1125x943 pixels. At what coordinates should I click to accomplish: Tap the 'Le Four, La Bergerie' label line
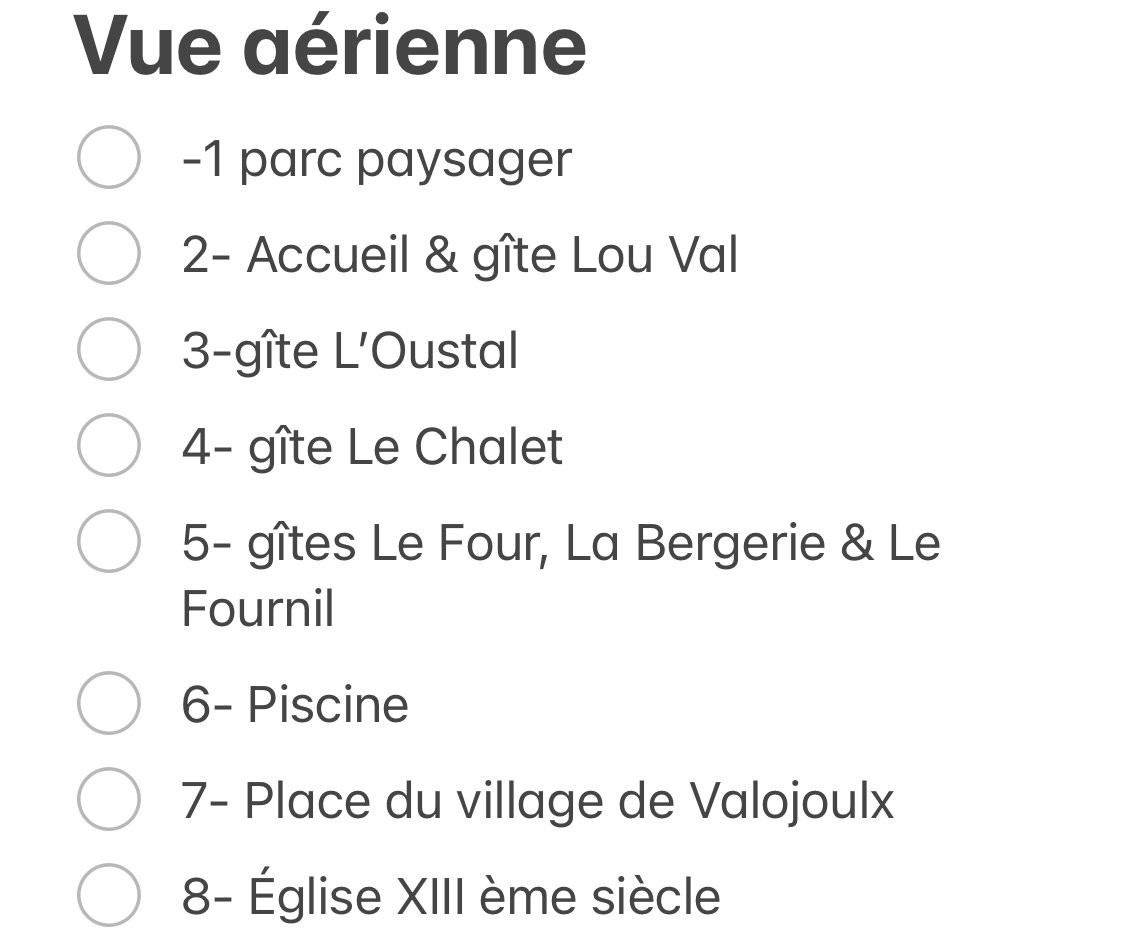click(x=561, y=543)
